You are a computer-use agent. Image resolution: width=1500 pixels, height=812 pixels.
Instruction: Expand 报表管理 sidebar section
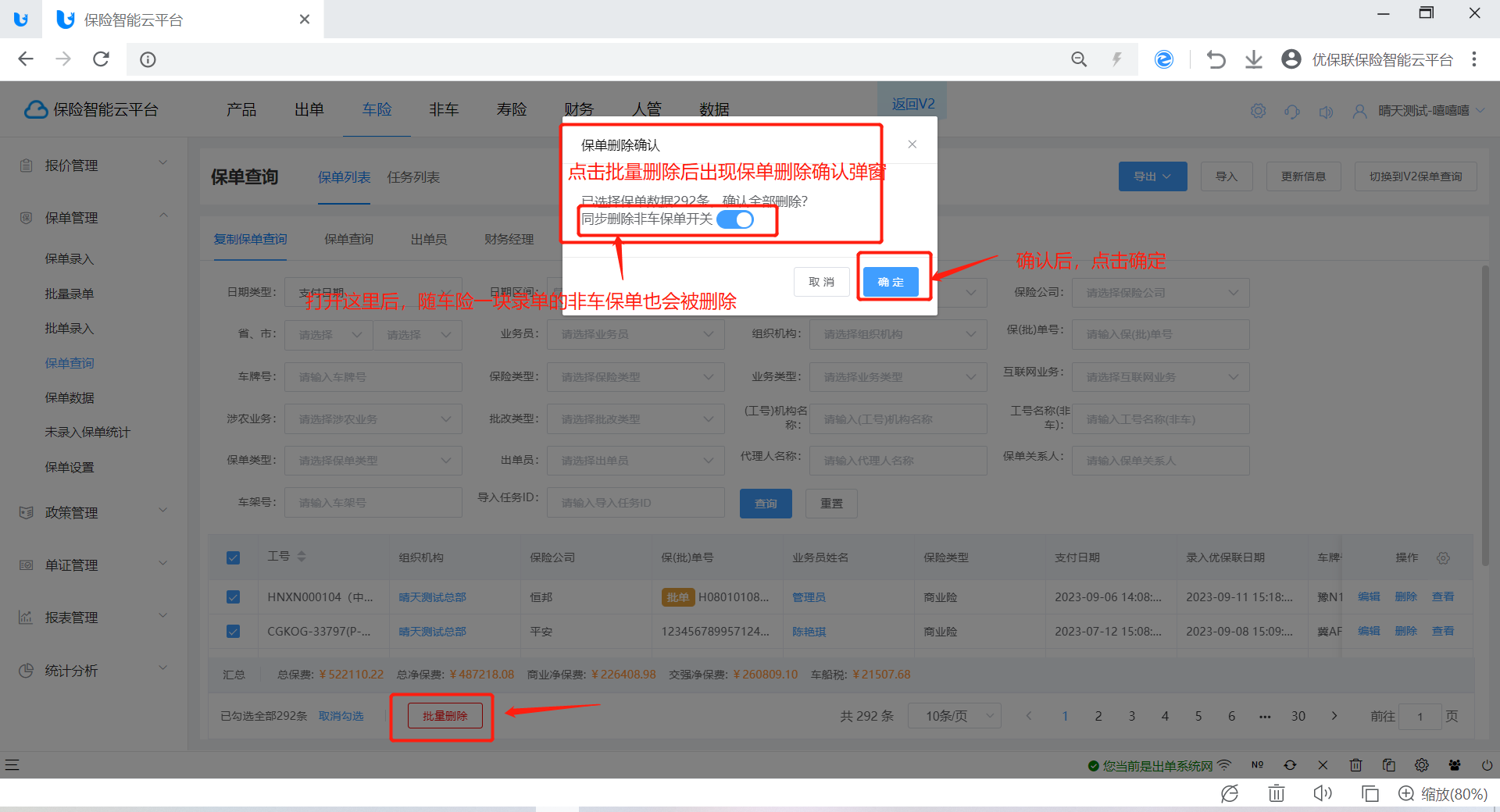[94, 617]
